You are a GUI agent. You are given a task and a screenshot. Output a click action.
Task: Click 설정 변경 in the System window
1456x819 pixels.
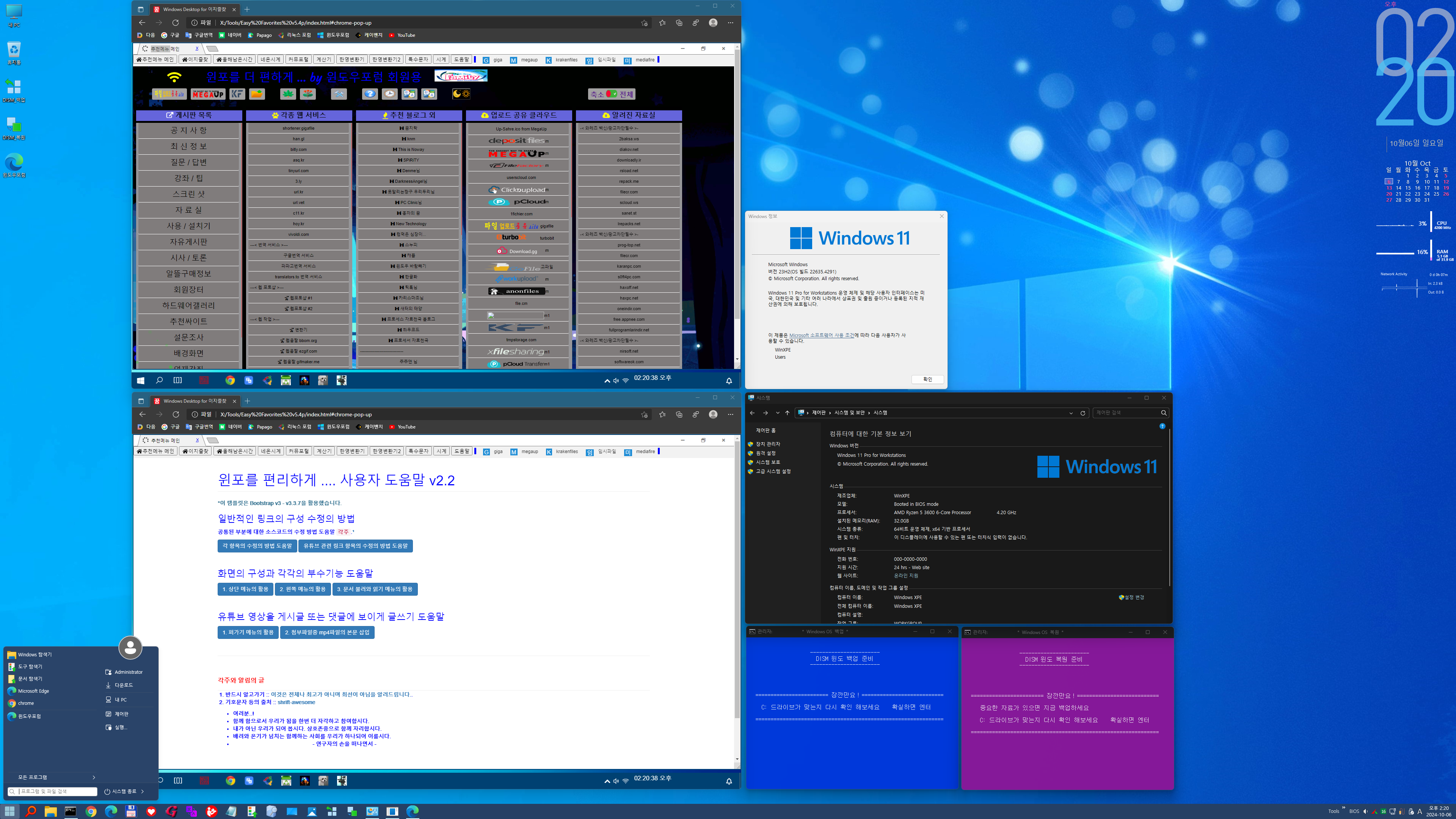click(1131, 597)
